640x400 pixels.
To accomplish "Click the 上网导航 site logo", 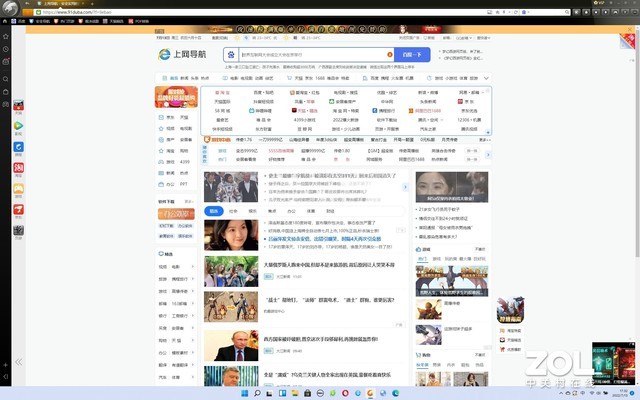I will [x=179, y=54].
